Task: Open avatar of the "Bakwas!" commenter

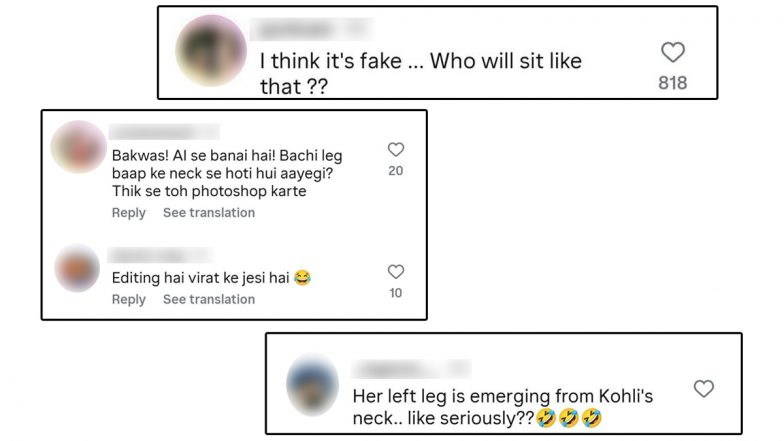Action: tap(78, 147)
